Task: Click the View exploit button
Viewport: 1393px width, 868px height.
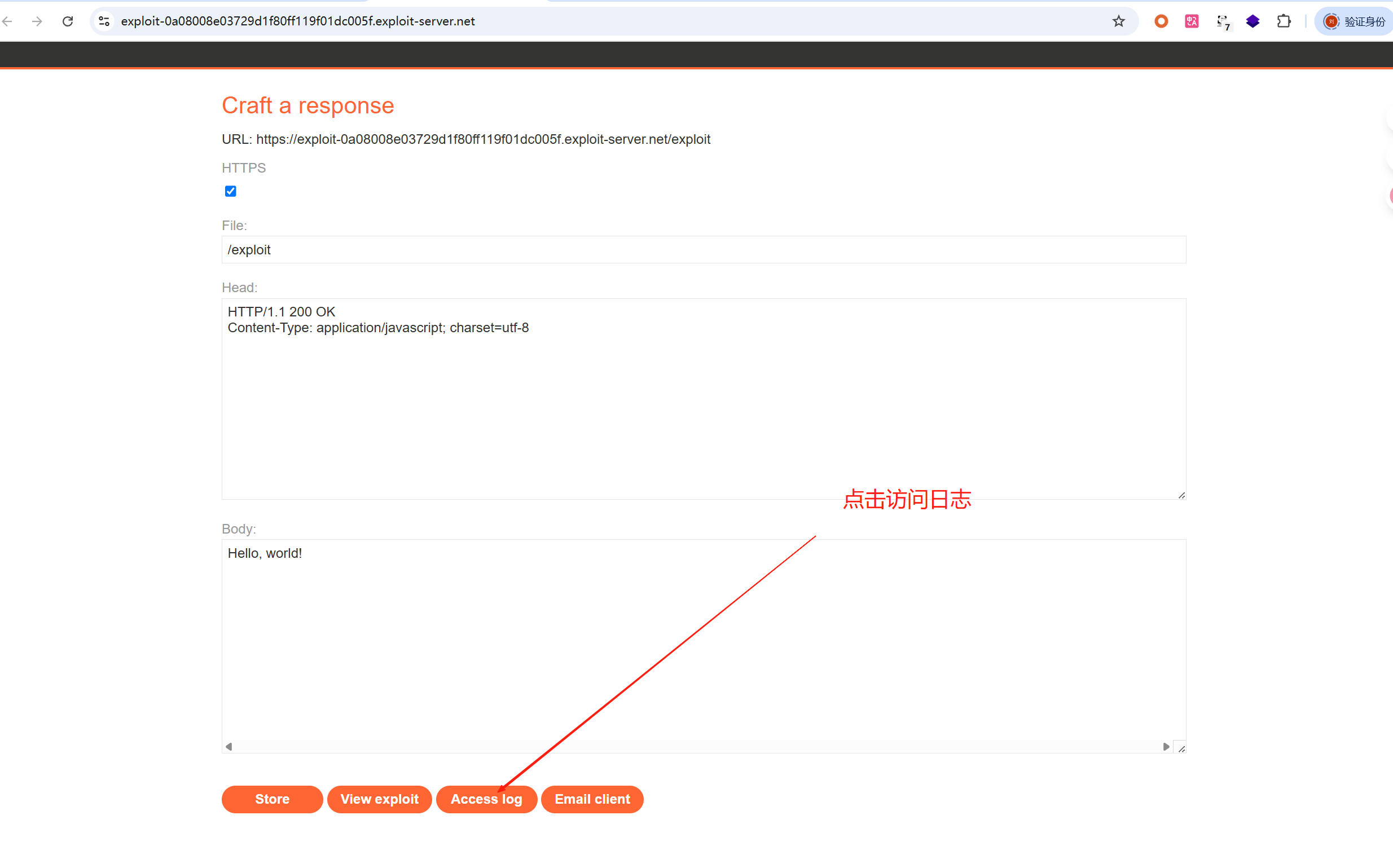Action: coord(379,799)
